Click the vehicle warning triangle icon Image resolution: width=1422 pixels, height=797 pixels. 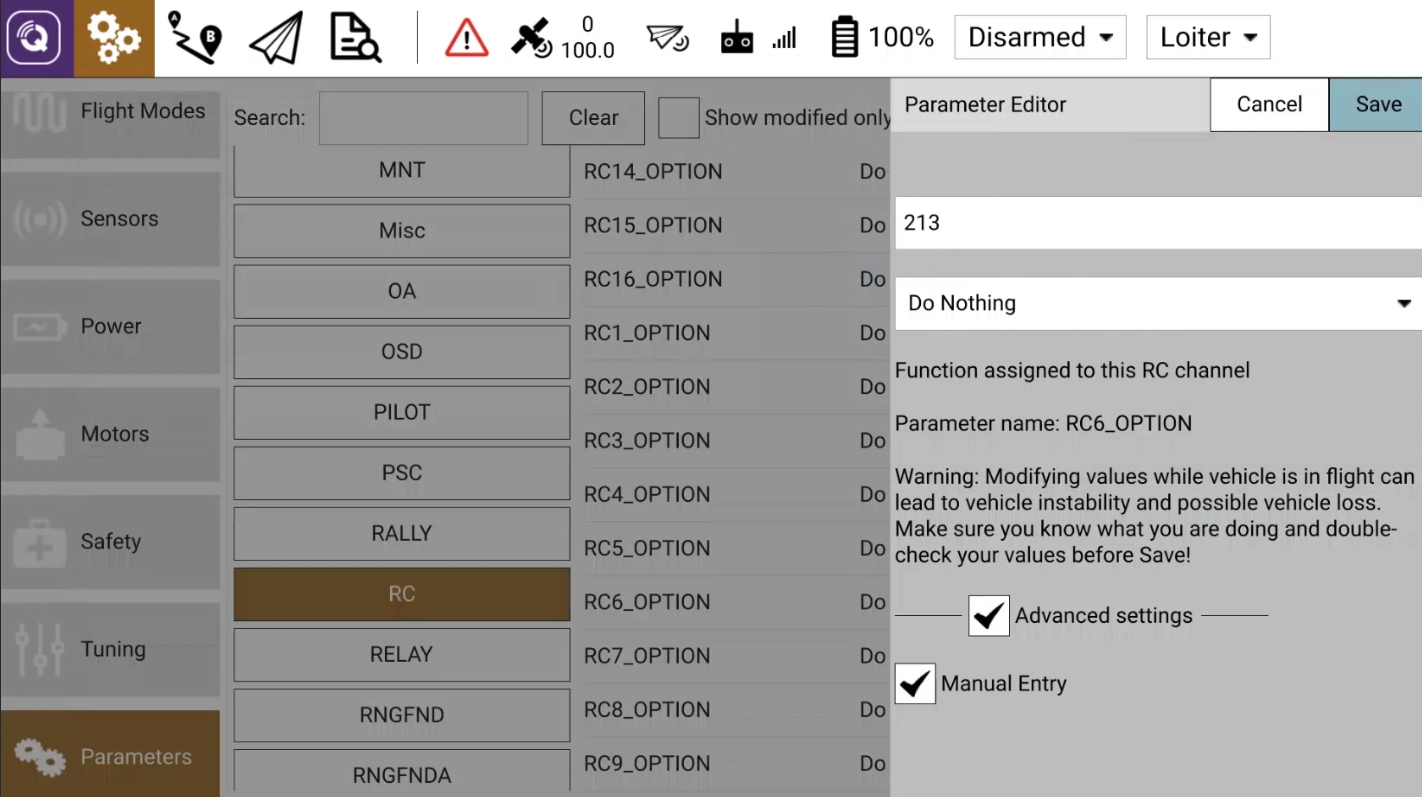click(x=466, y=39)
